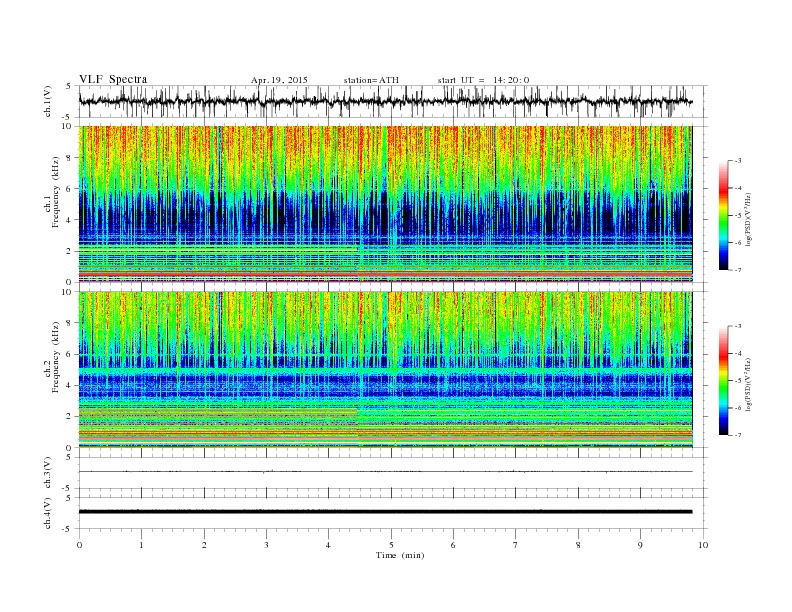Click the "start UT = 14:20:0" header text
Viewport: 792px width, 612px height.
point(483,80)
